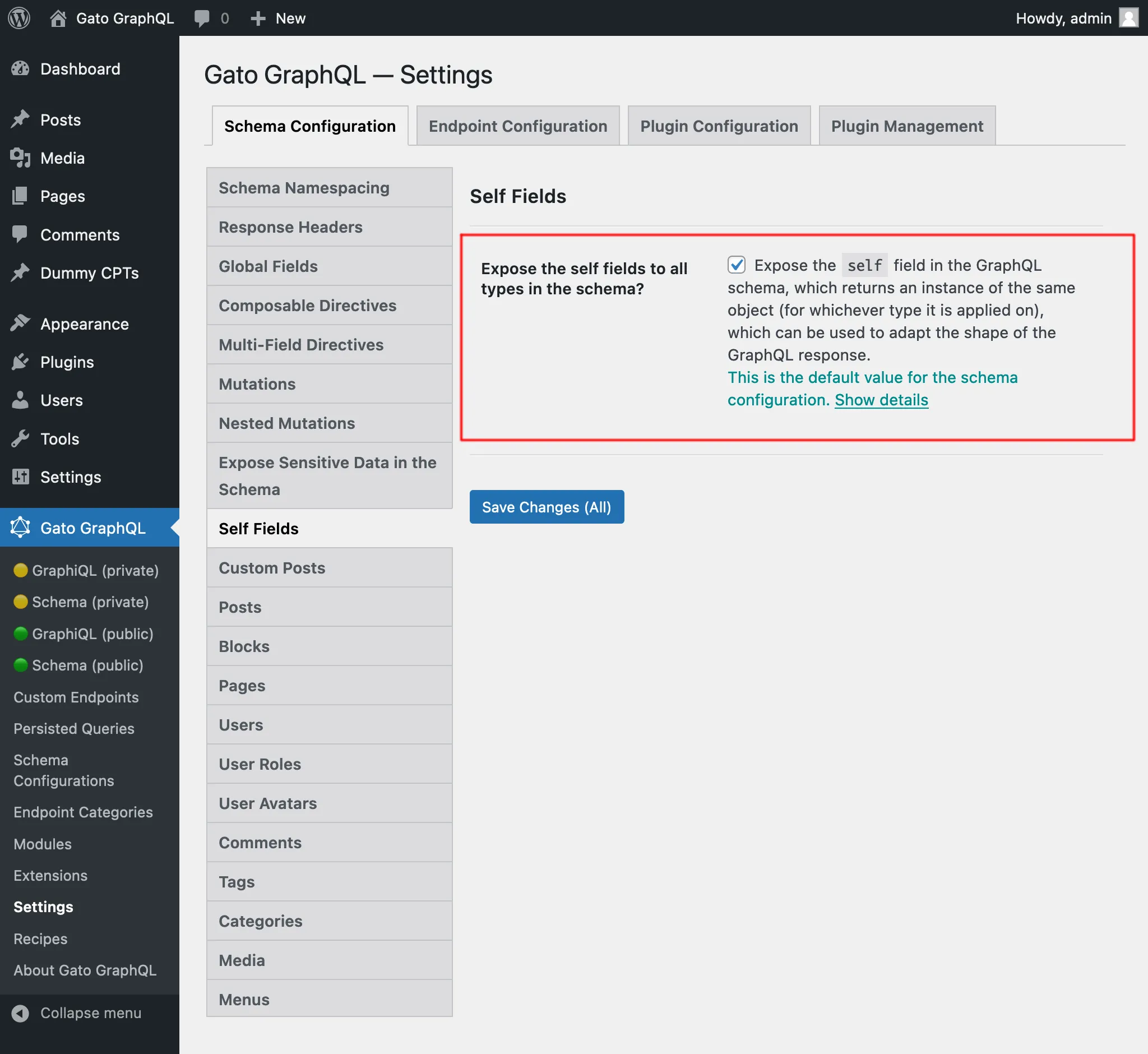
Task: Open Persisted Queries submenu link
Action: (x=73, y=728)
